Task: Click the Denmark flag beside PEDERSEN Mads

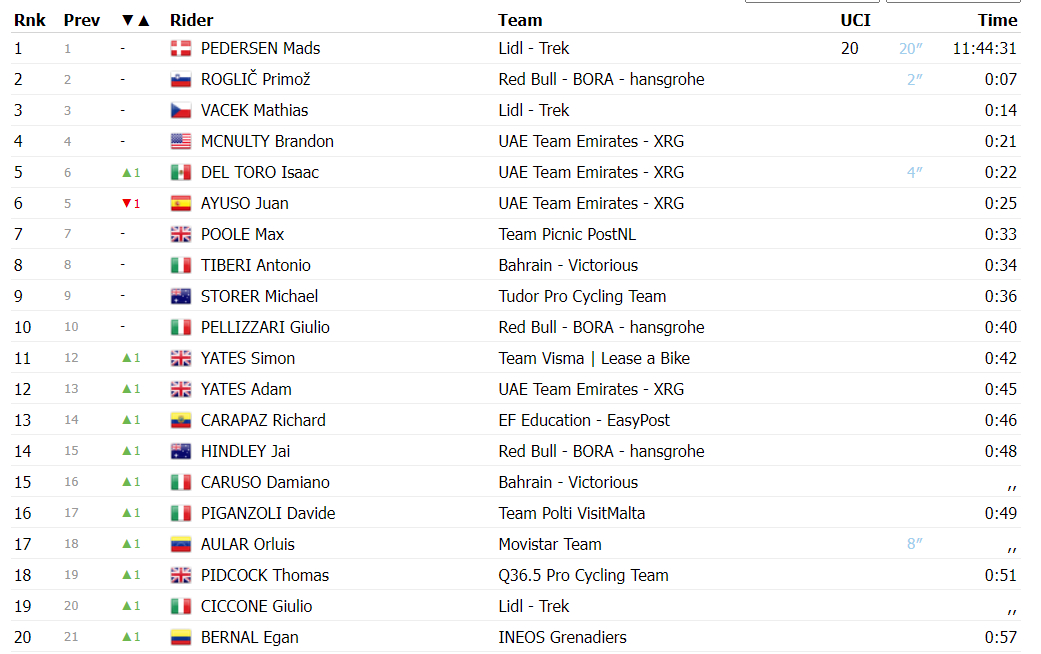Action: pos(181,48)
